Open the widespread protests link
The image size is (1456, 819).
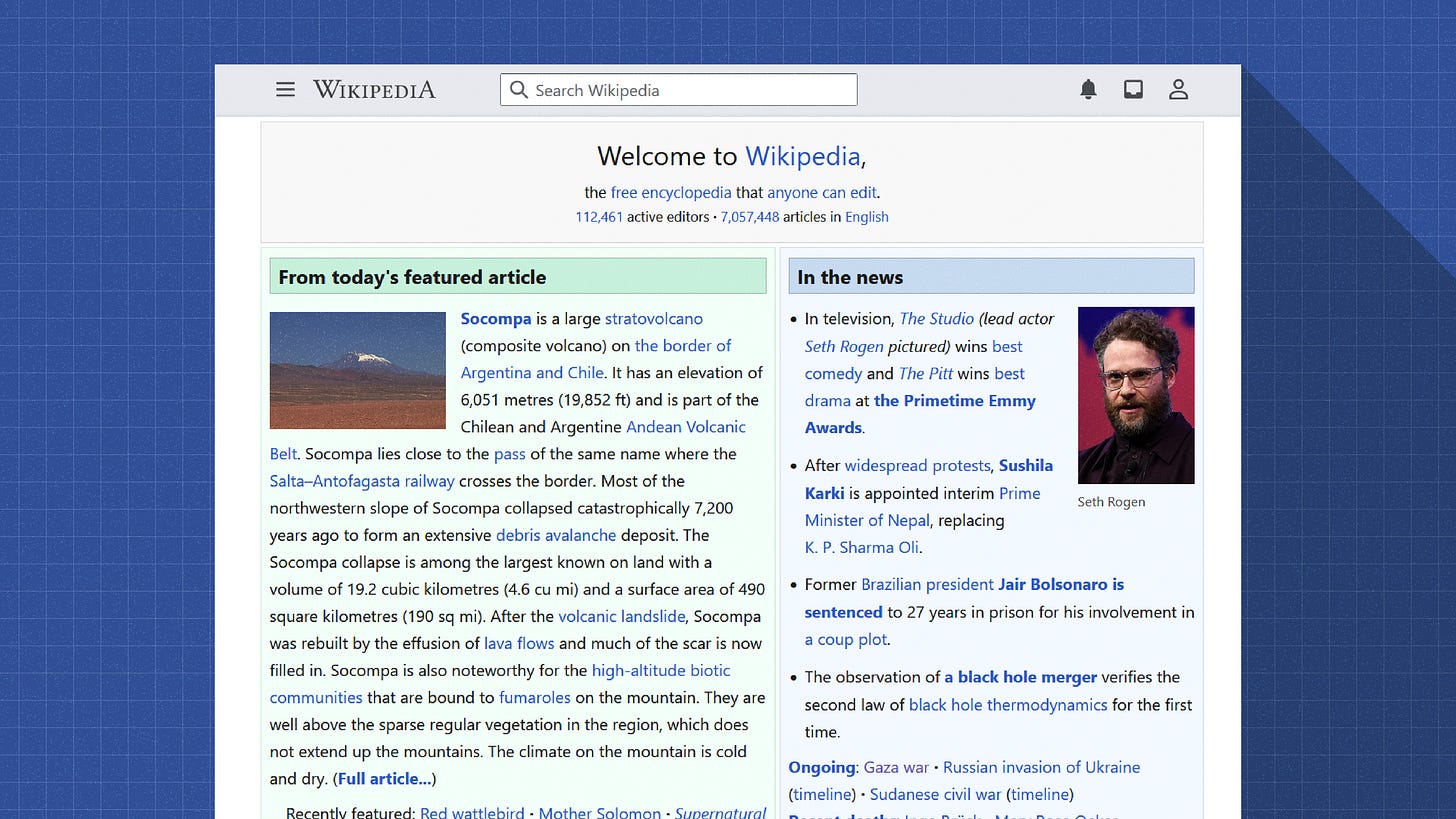point(917,465)
